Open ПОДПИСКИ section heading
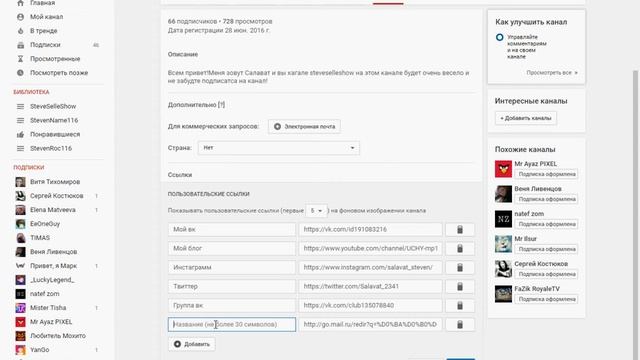The height and width of the screenshot is (360, 640). click(x=29, y=167)
